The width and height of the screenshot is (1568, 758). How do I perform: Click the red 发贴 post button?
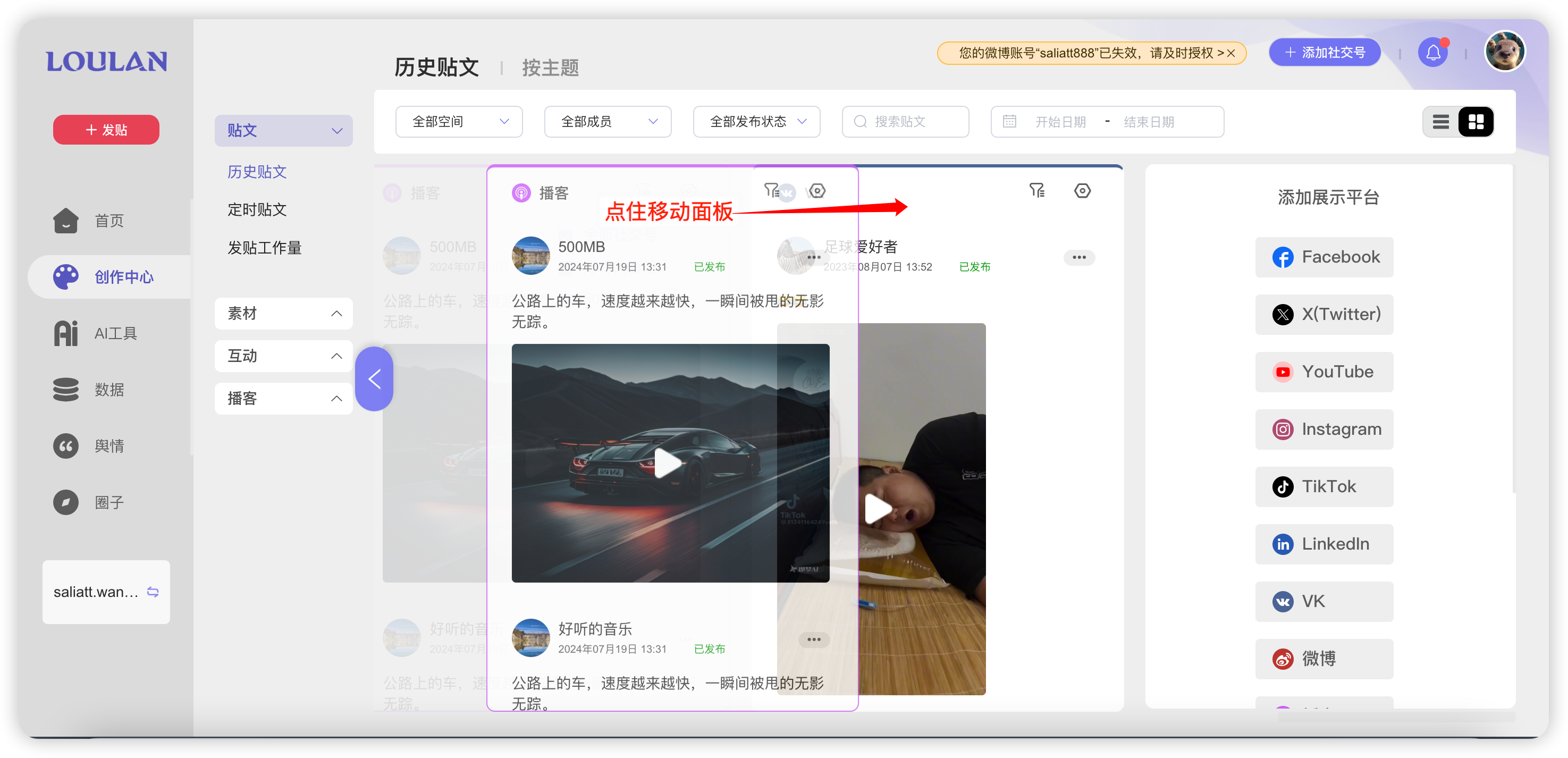click(106, 130)
